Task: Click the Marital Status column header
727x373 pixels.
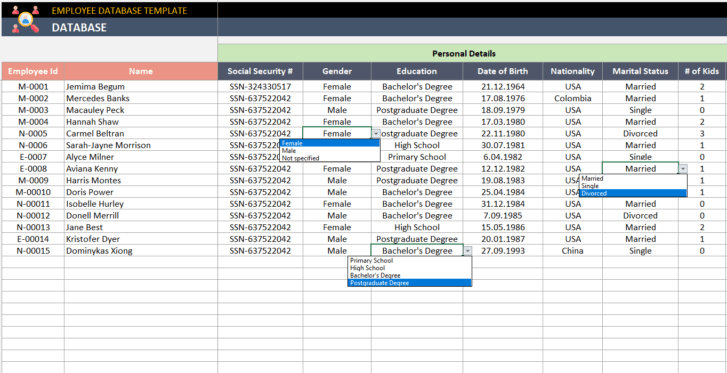Action: 640,71
